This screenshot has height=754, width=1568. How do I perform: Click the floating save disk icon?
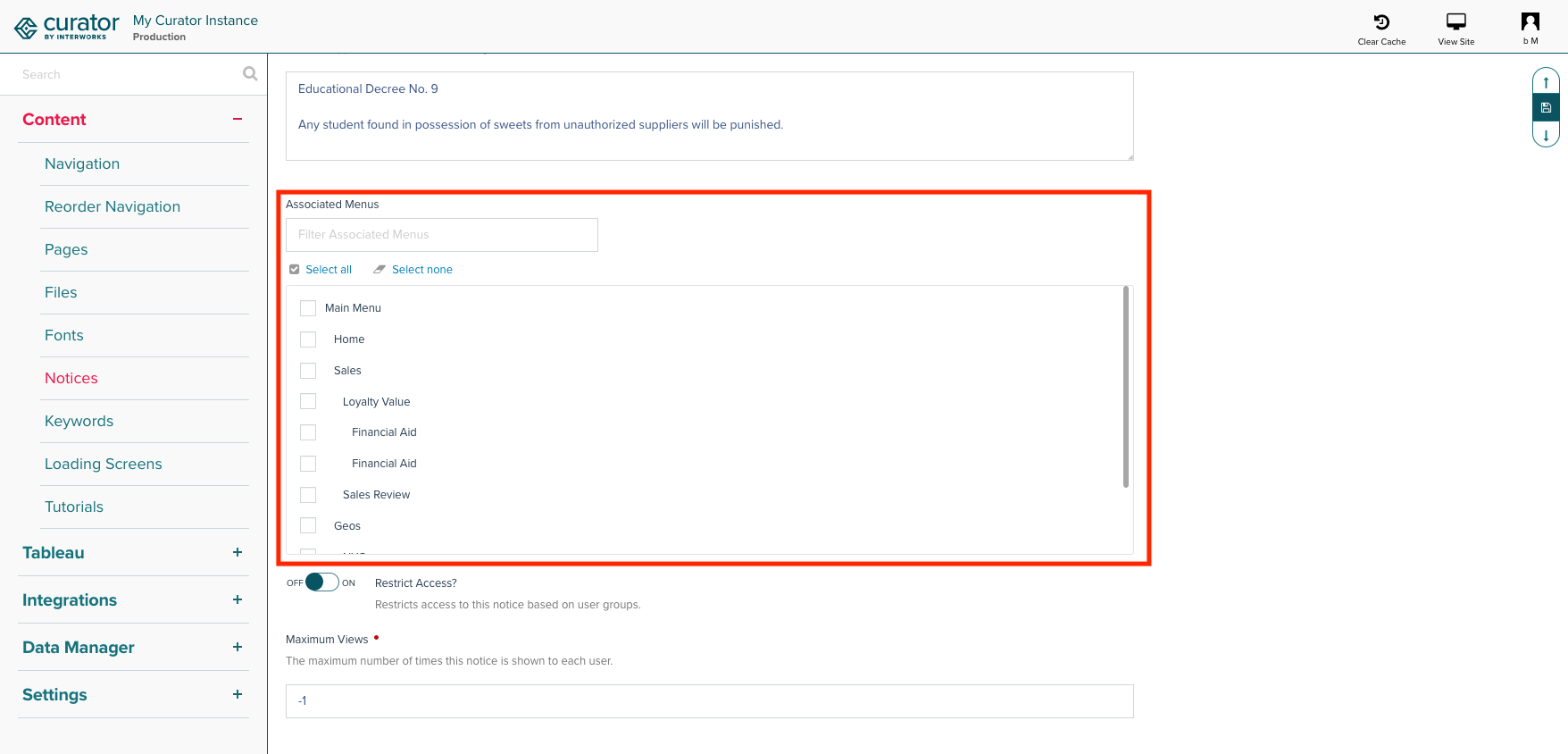(x=1546, y=108)
